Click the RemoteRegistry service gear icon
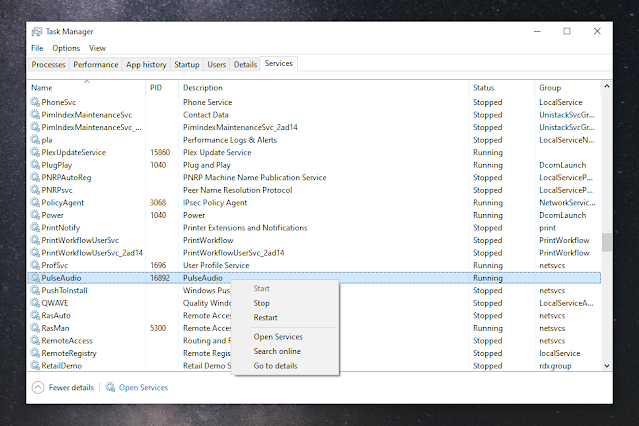639x426 pixels. pos(35,353)
